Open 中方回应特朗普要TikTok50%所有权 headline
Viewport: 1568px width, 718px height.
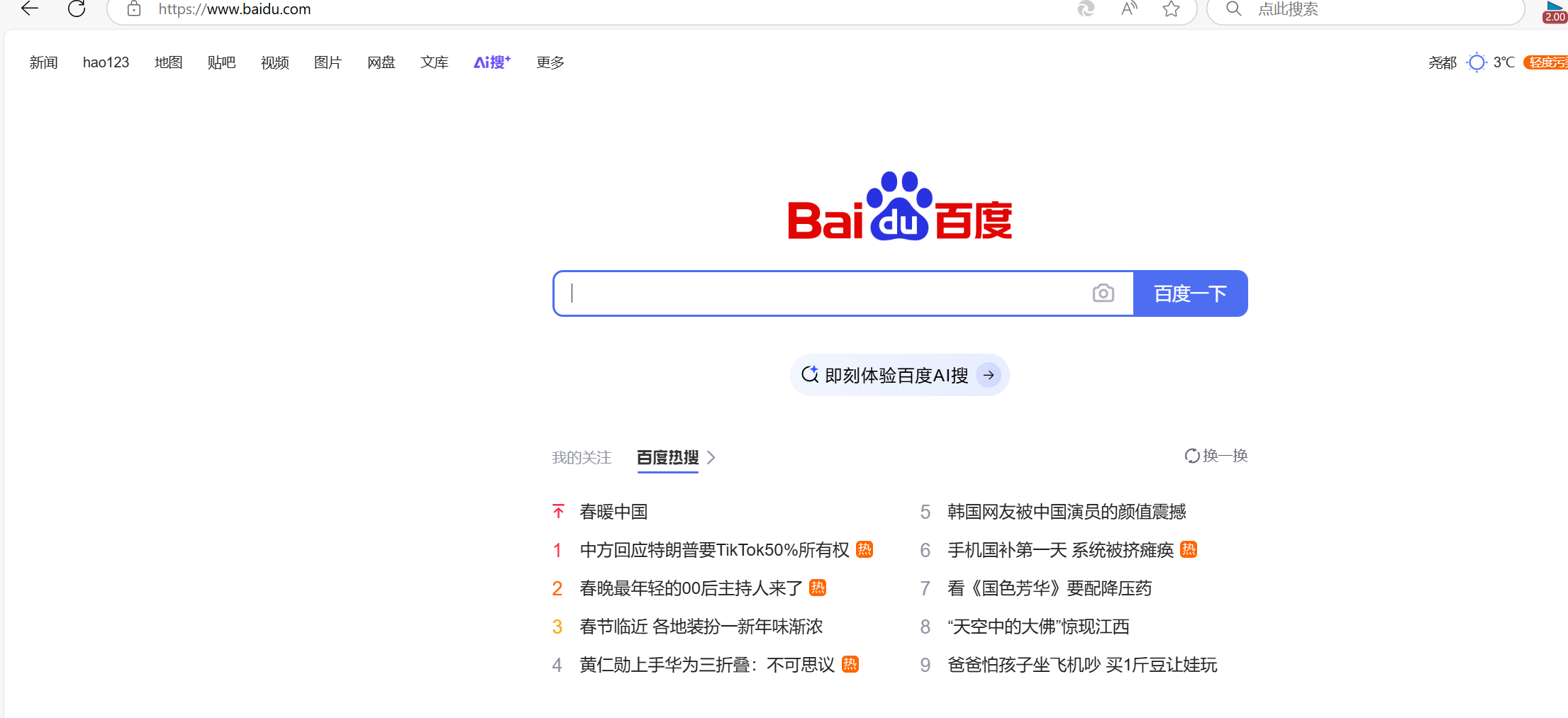714,549
